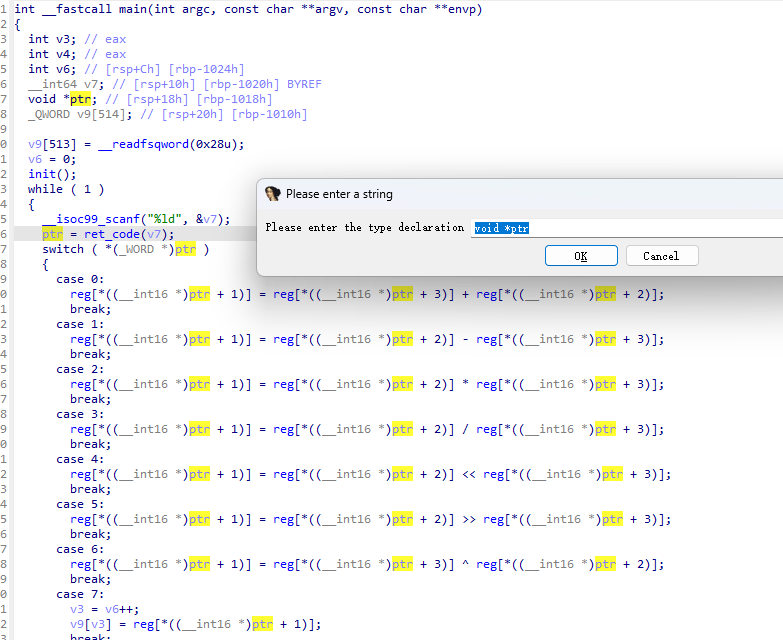
Task: Click the '>>' shift operator in case 5
Action: pyautogui.click(x=469, y=519)
